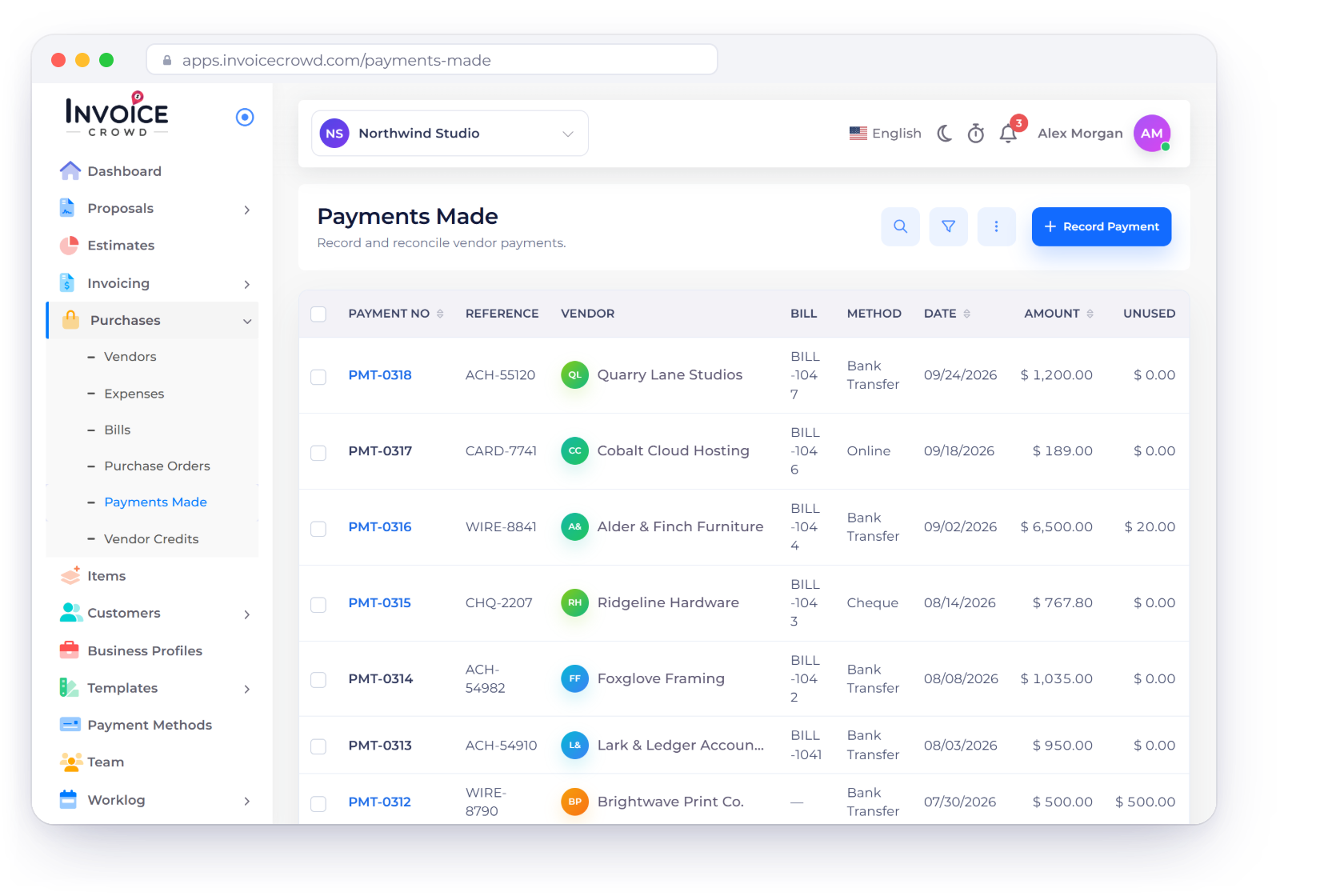Open the three-dot more options menu
This screenshot has height=896, width=1344.
click(x=996, y=226)
